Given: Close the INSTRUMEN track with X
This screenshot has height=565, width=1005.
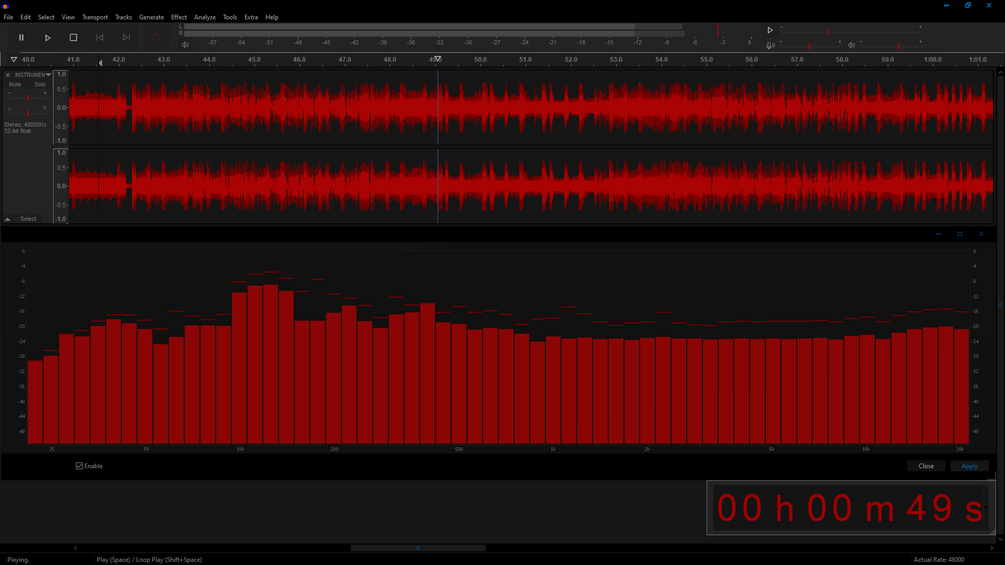Looking at the screenshot, I should point(8,75).
